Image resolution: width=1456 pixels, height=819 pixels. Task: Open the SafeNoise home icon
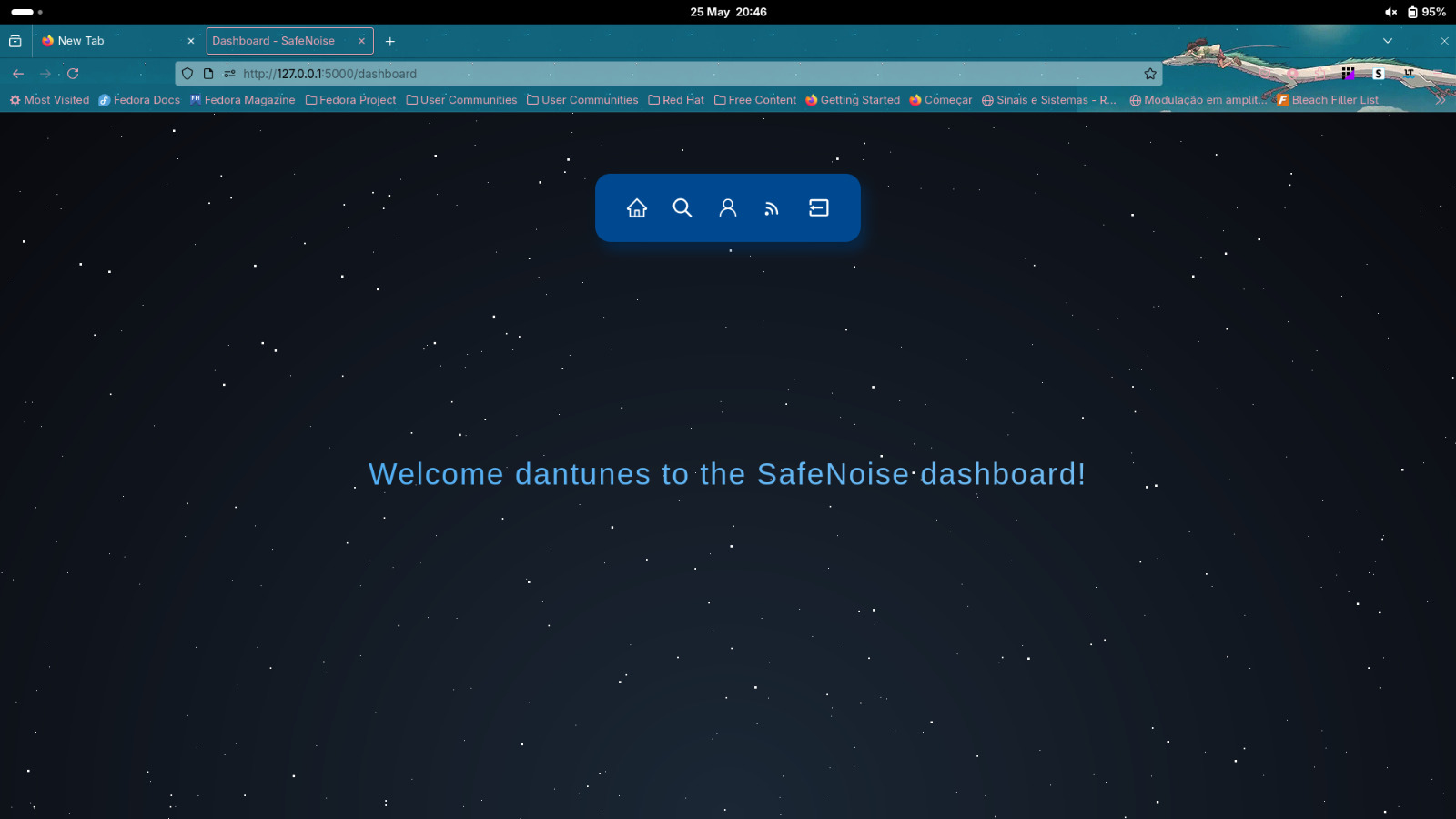pyautogui.click(x=636, y=207)
